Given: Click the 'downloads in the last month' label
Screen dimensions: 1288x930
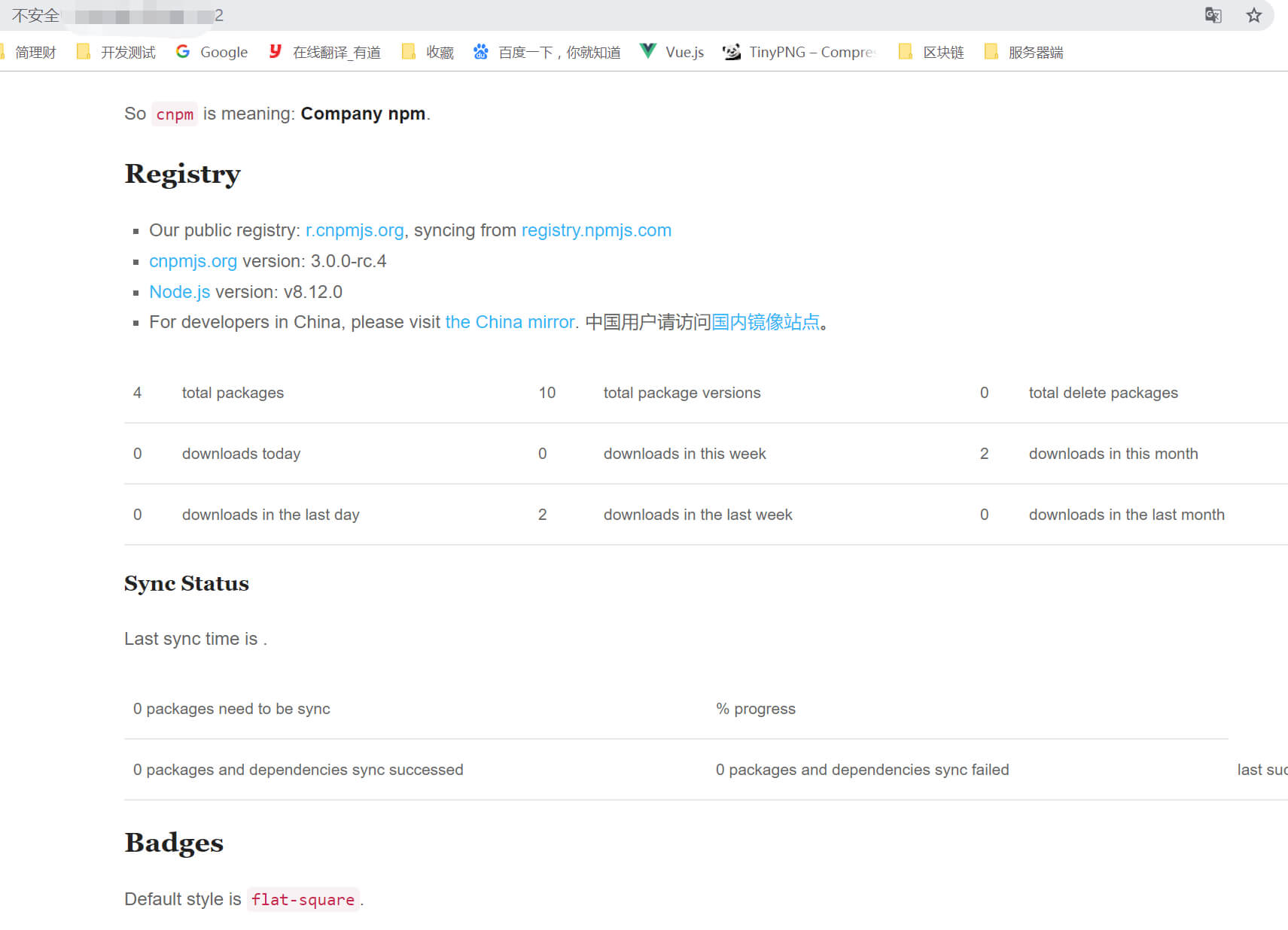Looking at the screenshot, I should [1126, 515].
